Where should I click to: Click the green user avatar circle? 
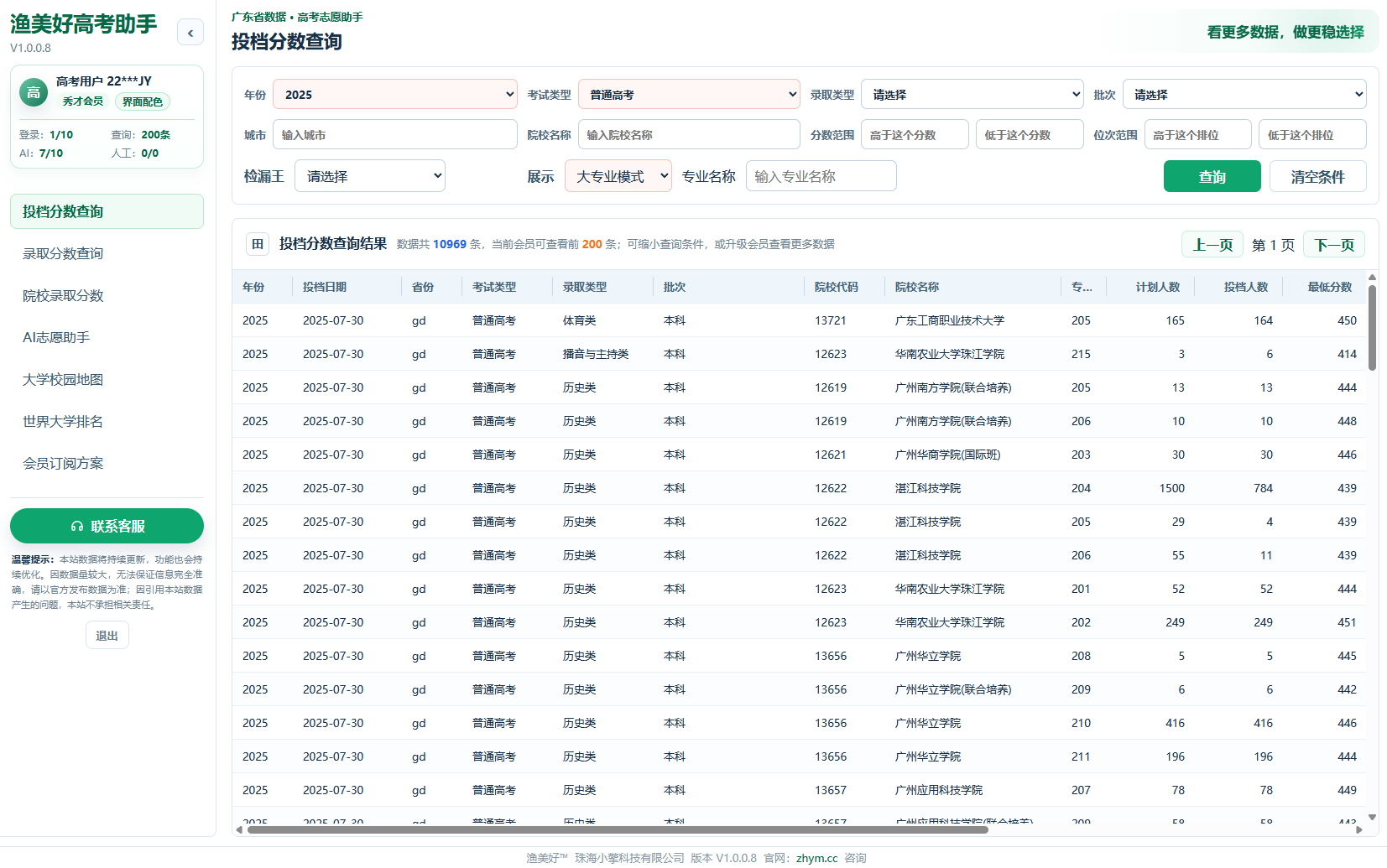click(x=33, y=92)
